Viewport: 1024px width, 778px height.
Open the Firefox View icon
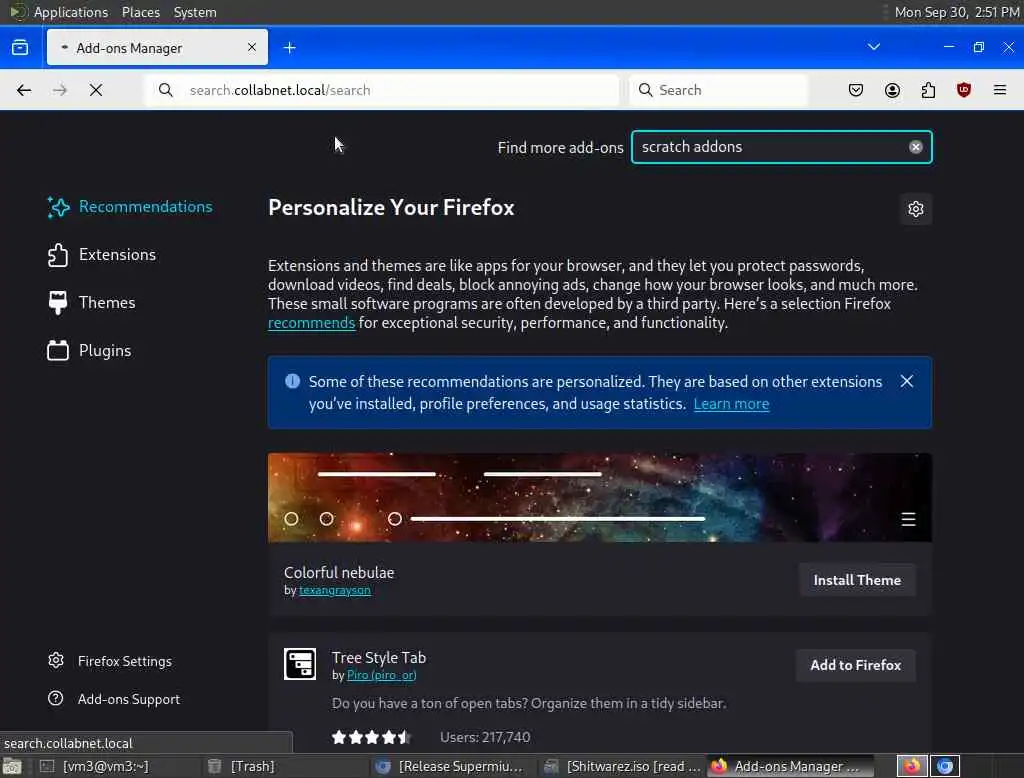[x=20, y=48]
